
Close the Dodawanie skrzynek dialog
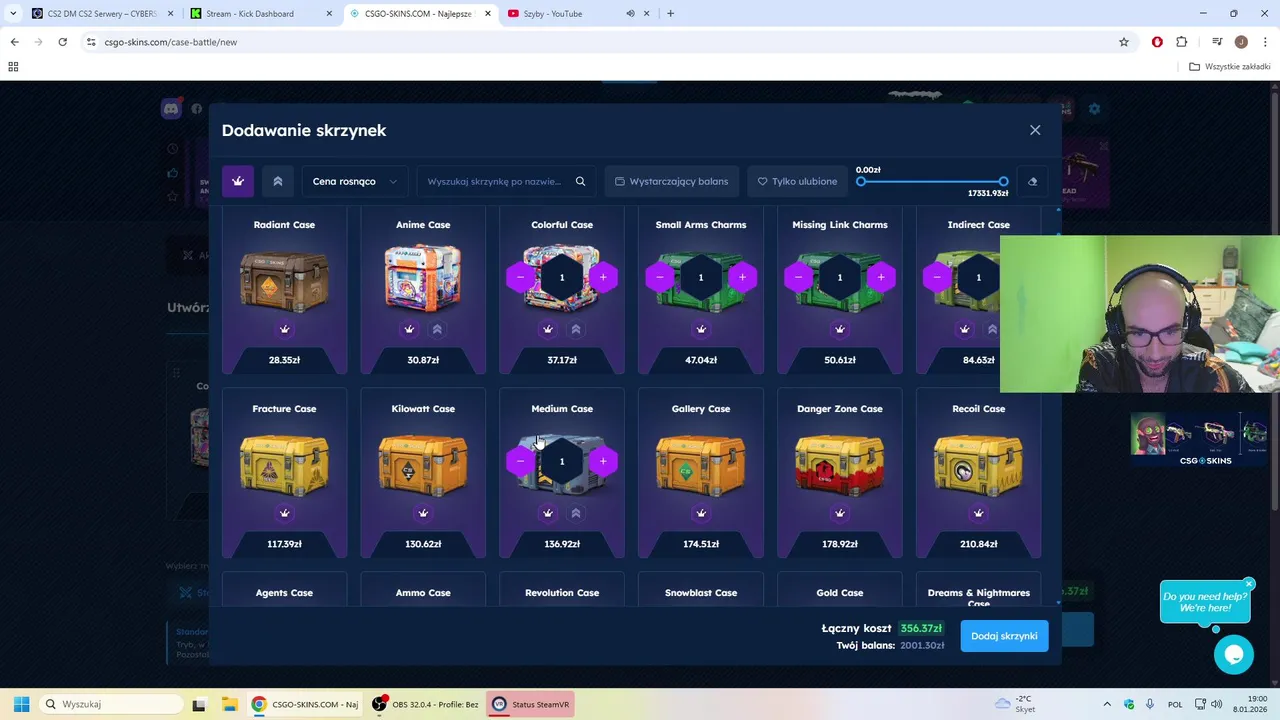1035,130
